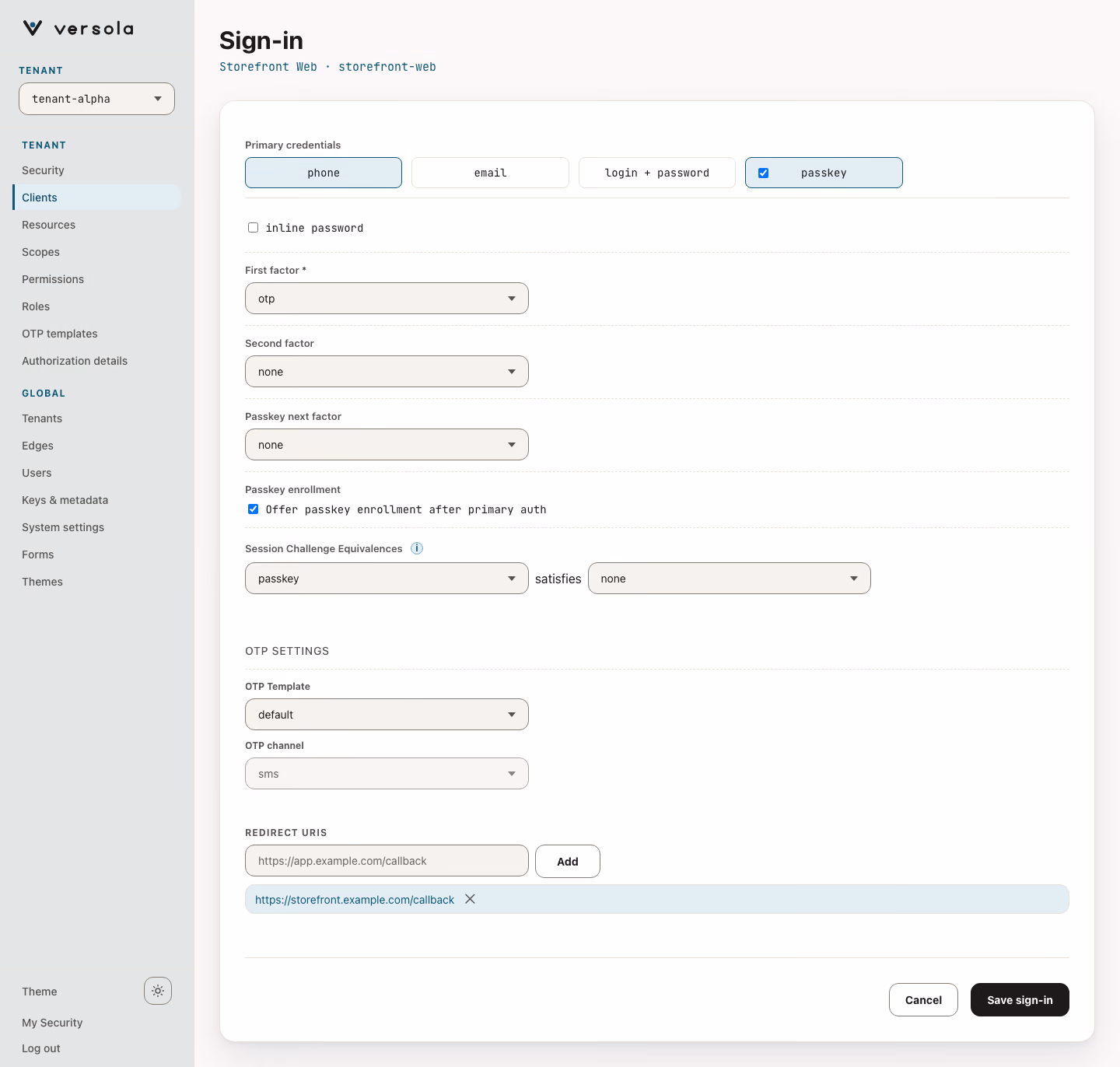This screenshot has width=1120, height=1067.
Task: Open the tenant-alpha tenant dropdown
Action: tap(96, 99)
